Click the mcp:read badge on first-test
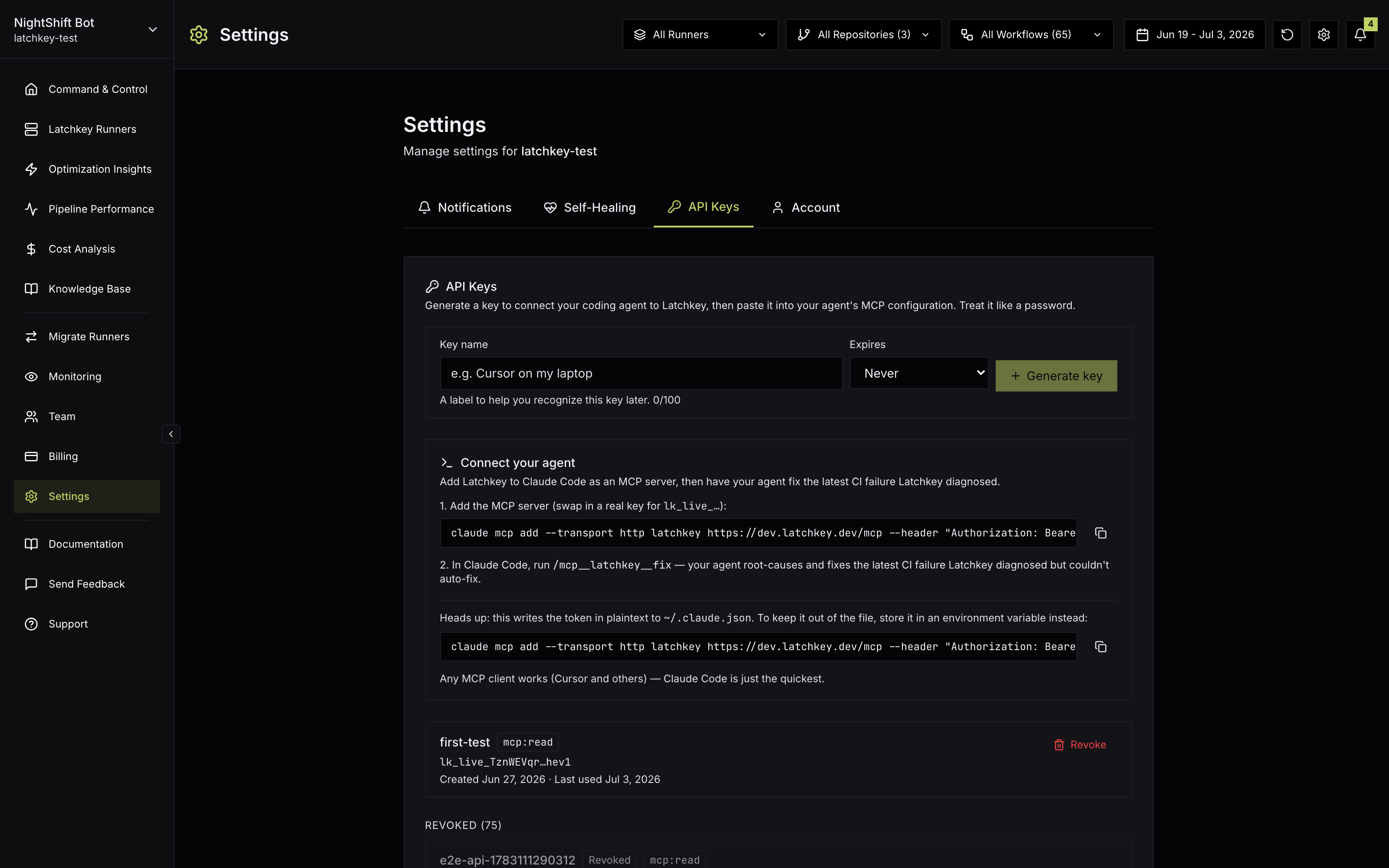This screenshot has width=1389, height=868. [x=527, y=742]
